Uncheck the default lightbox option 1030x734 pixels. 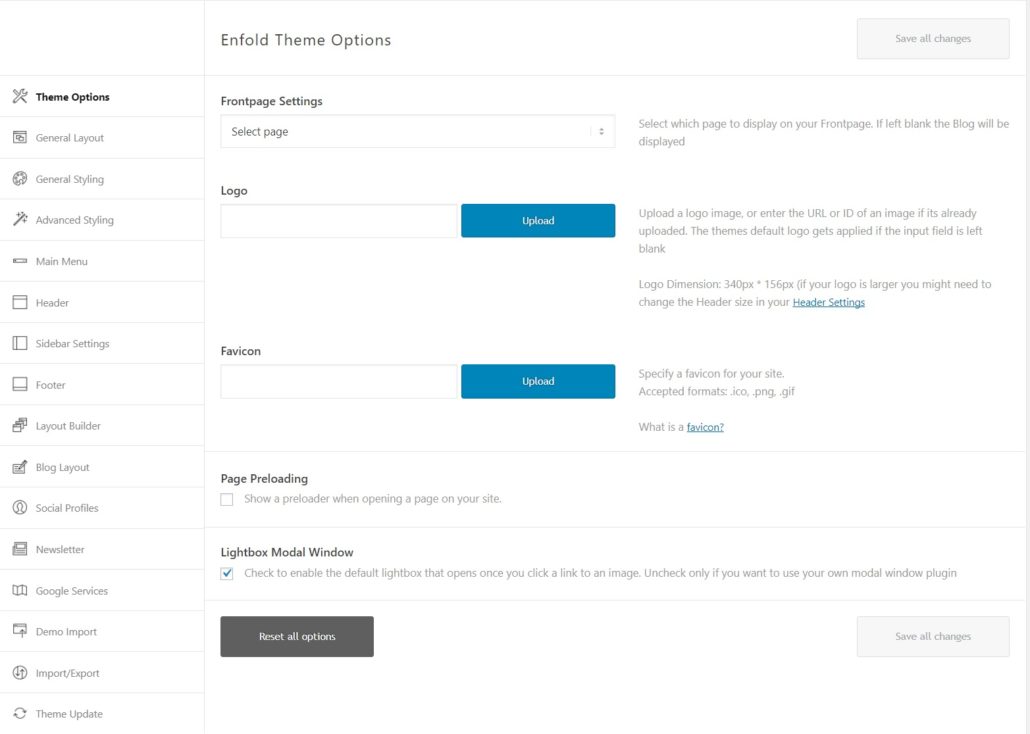pyautogui.click(x=227, y=572)
